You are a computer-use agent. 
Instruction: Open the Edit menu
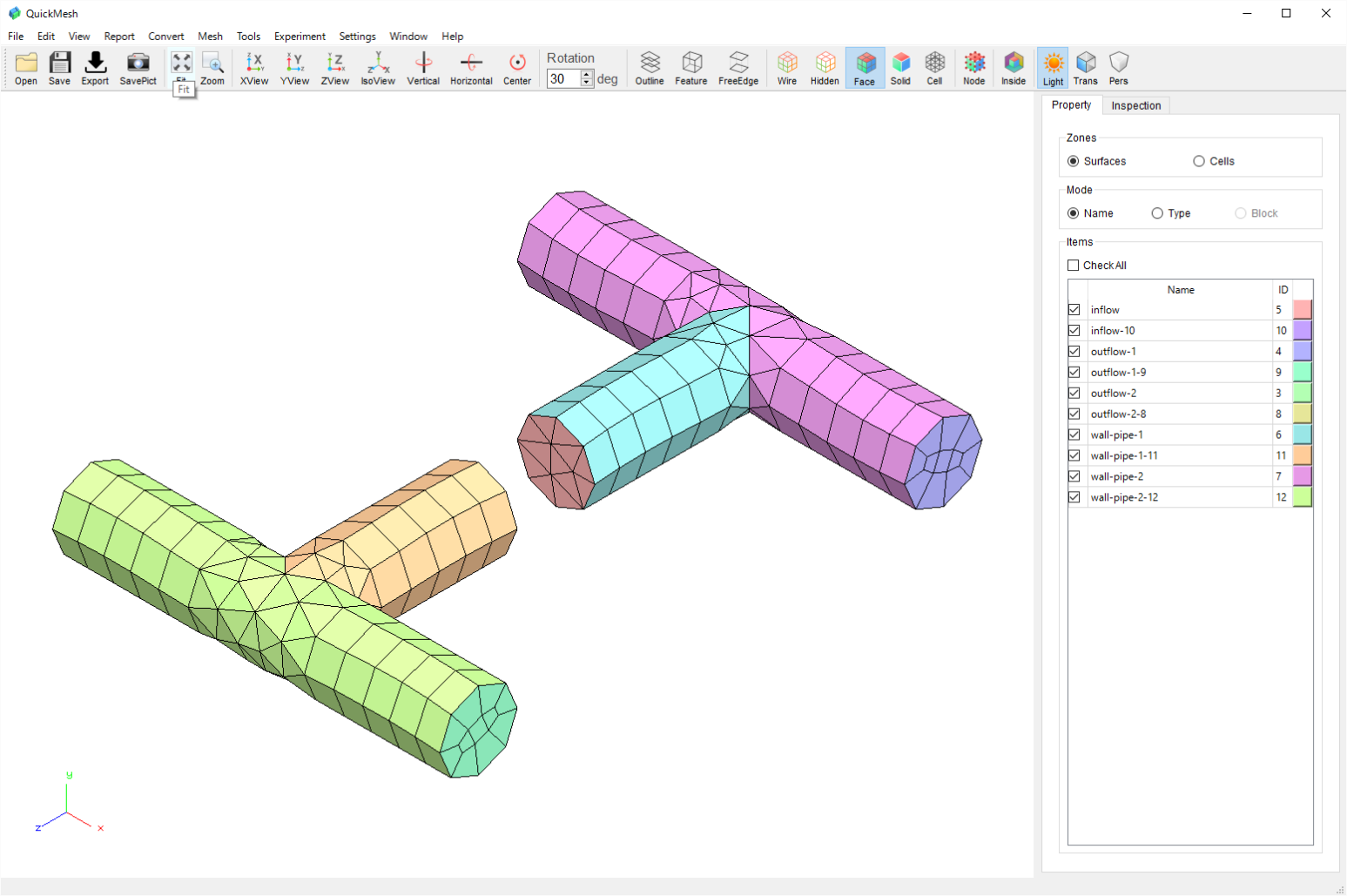pyautogui.click(x=46, y=37)
